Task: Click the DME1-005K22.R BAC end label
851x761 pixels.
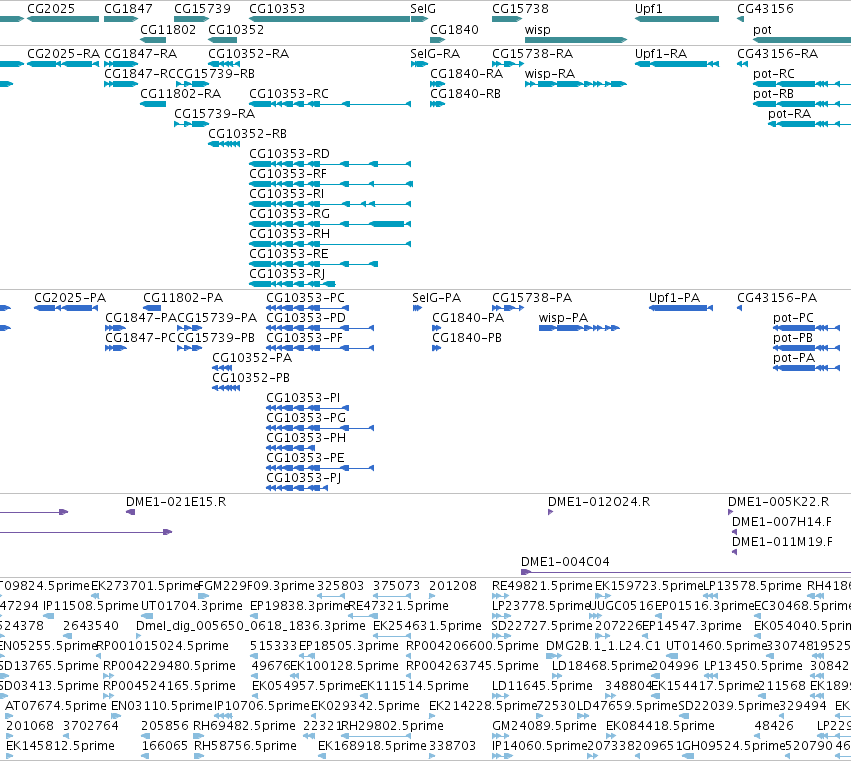Action: coord(779,502)
